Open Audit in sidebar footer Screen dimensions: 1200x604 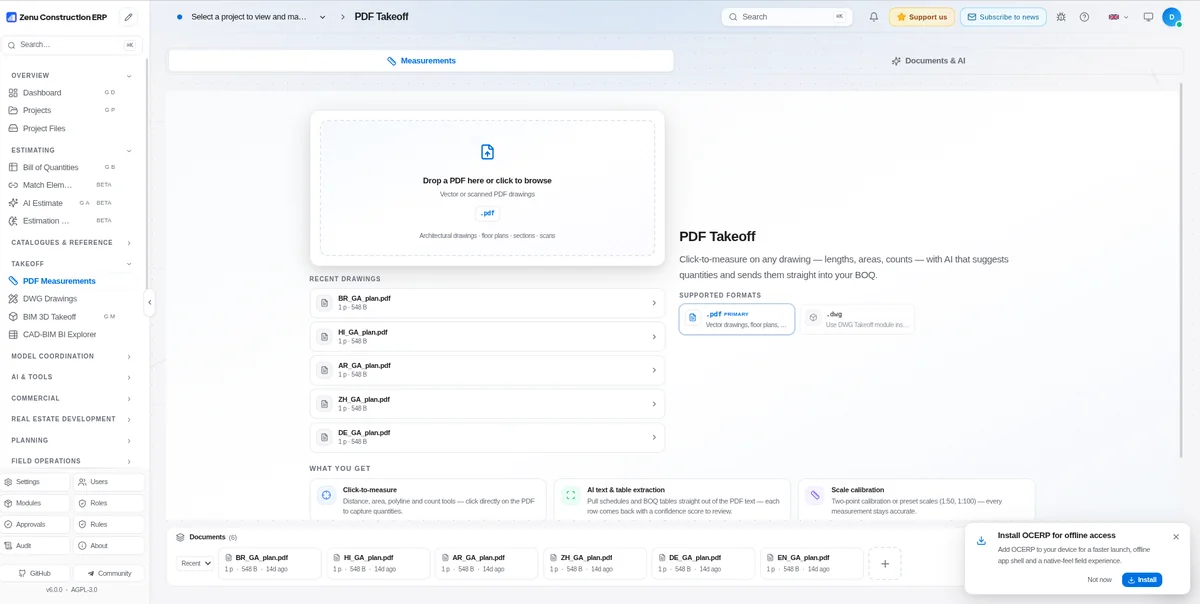[x=36, y=546]
